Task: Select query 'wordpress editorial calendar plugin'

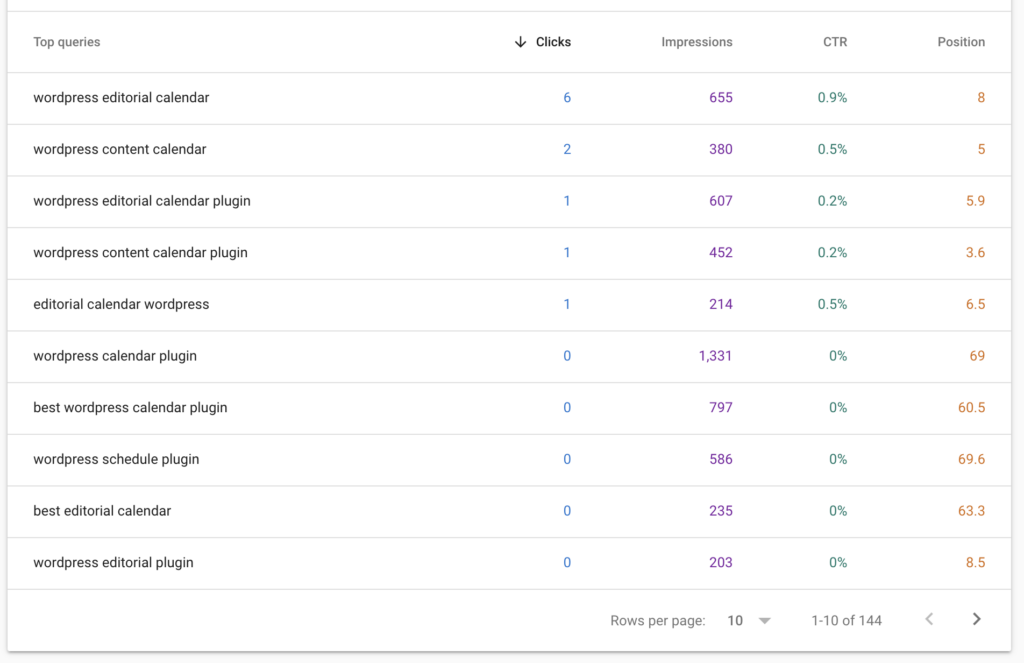Action: coord(142,201)
